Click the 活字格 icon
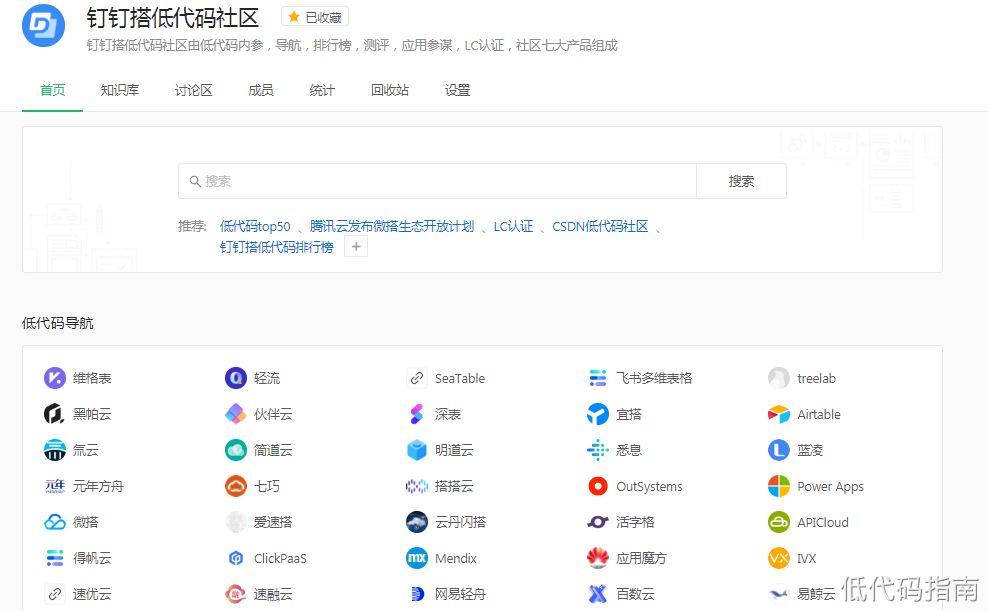This screenshot has width=988, height=611. tap(597, 522)
